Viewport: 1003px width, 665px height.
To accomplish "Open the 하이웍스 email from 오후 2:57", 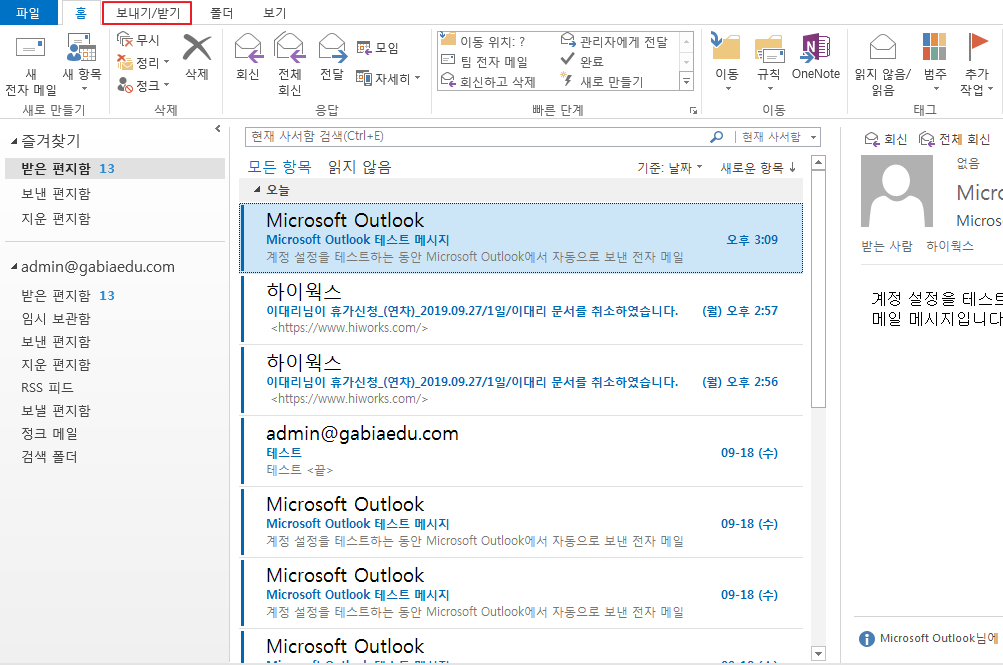I will [521, 309].
